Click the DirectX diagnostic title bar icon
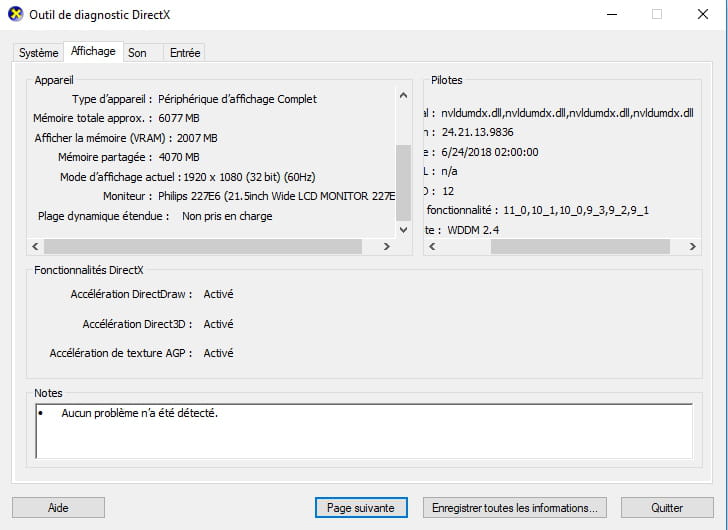Viewport: 728px width, 530px height. [x=15, y=14]
